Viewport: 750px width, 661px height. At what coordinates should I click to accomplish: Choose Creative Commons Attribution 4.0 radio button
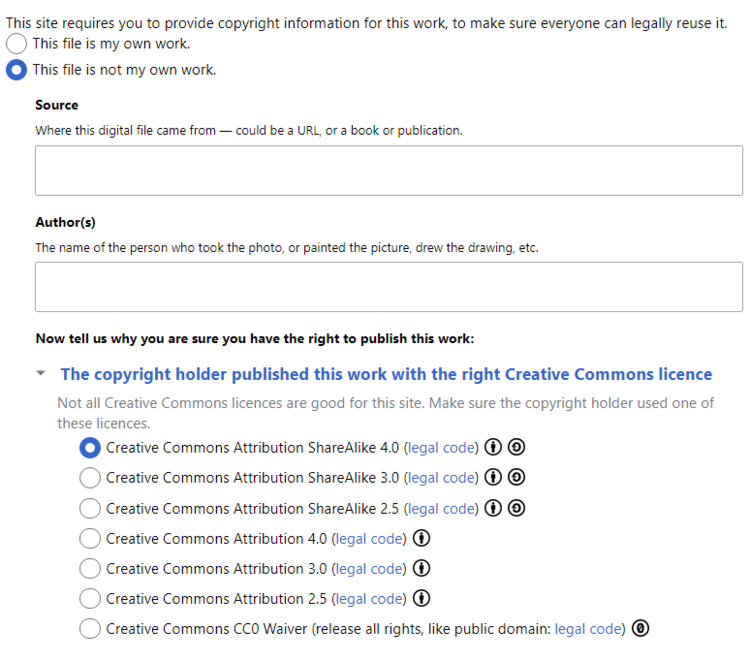coord(90,539)
